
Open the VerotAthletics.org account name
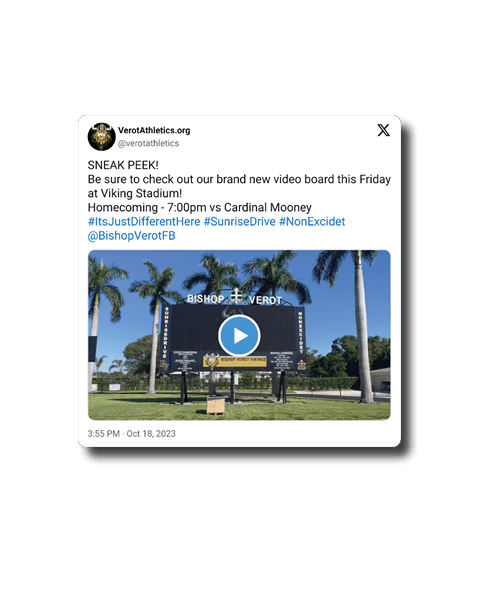click(154, 130)
